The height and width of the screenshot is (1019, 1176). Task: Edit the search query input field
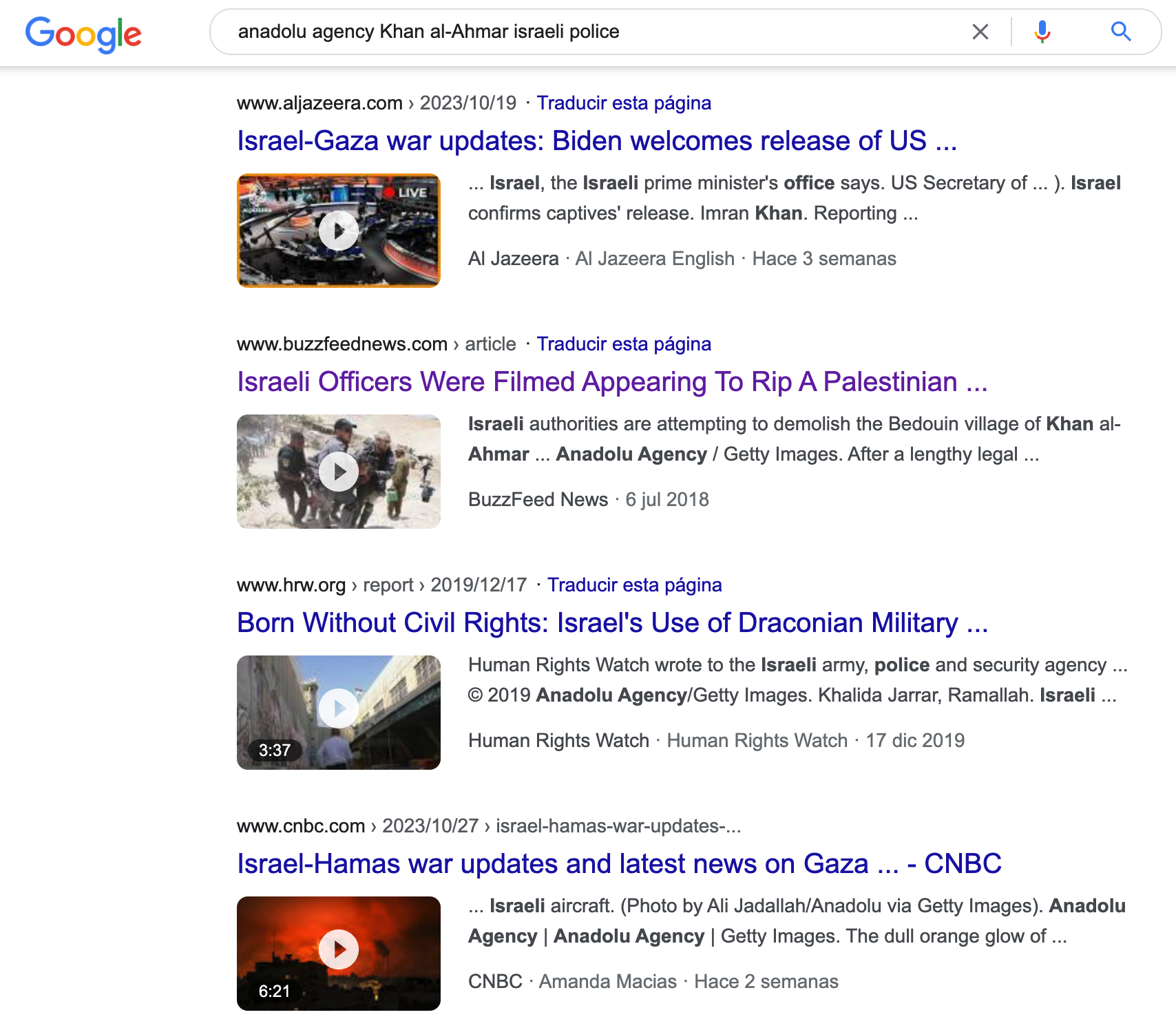point(585,32)
